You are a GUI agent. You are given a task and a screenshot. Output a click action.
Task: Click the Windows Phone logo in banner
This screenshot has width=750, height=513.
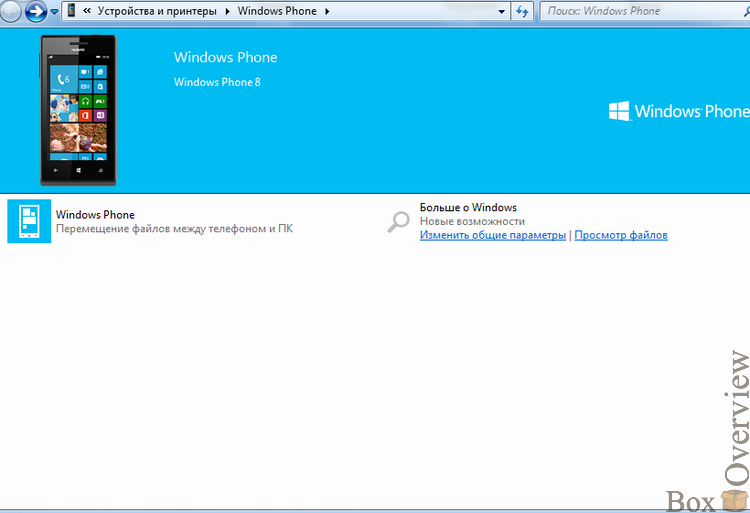pyautogui.click(x=679, y=111)
